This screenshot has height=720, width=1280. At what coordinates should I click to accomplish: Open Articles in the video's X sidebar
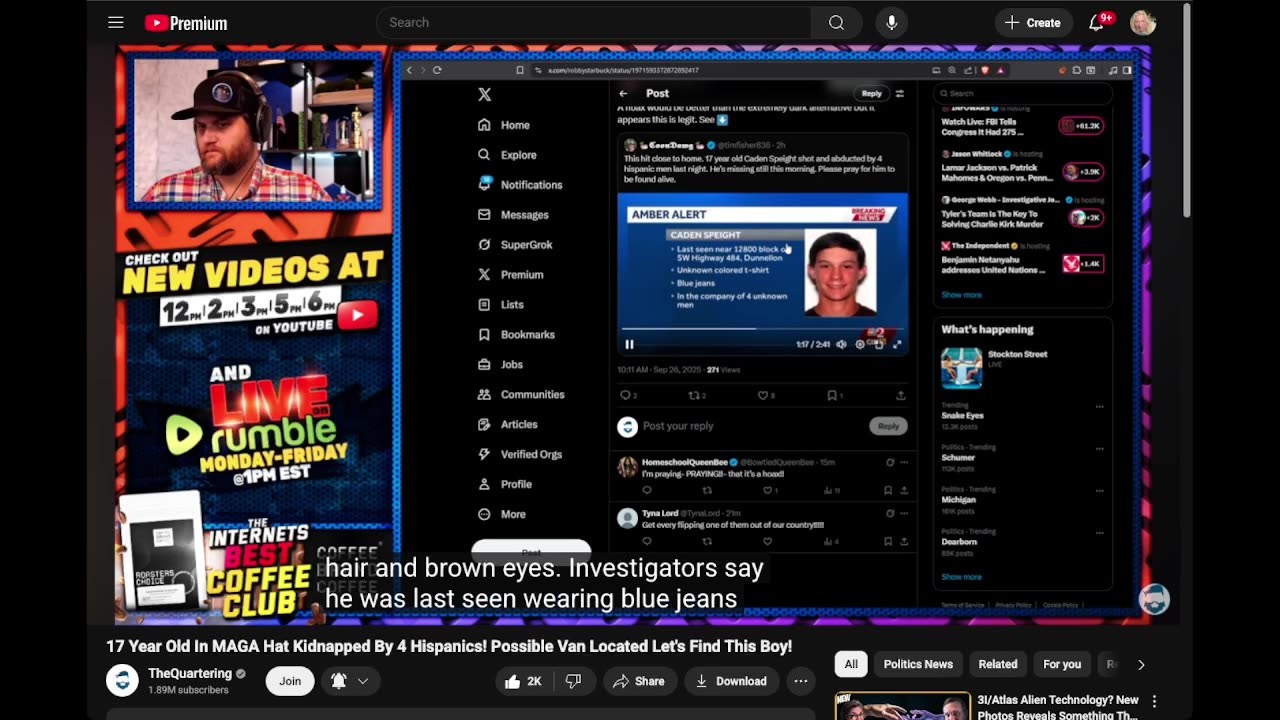coord(507,425)
